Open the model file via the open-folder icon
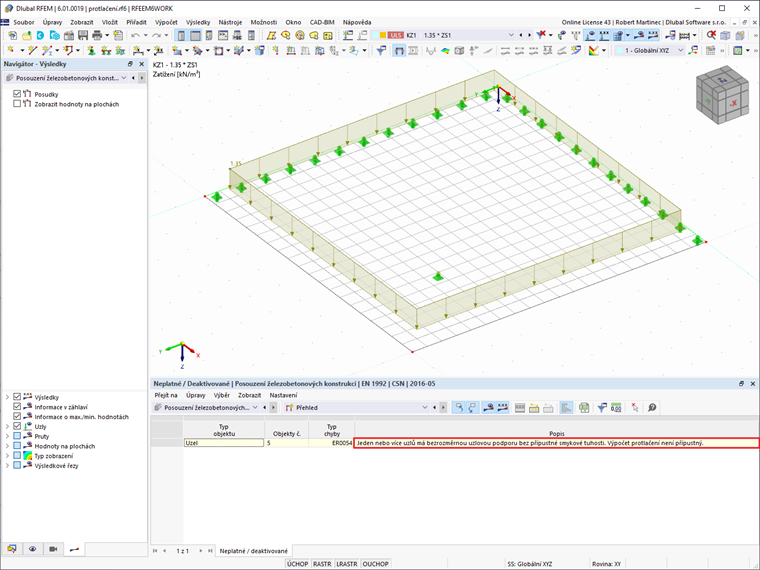 [x=27, y=35]
